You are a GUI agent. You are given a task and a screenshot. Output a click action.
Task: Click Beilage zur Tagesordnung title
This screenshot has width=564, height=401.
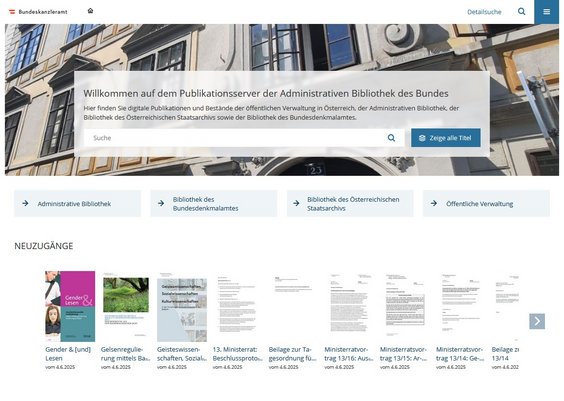pos(292,354)
